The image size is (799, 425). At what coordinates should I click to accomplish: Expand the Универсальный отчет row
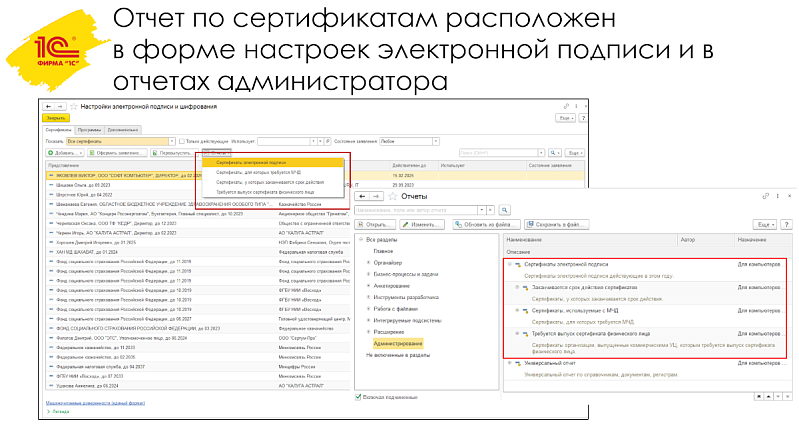[x=510, y=363]
